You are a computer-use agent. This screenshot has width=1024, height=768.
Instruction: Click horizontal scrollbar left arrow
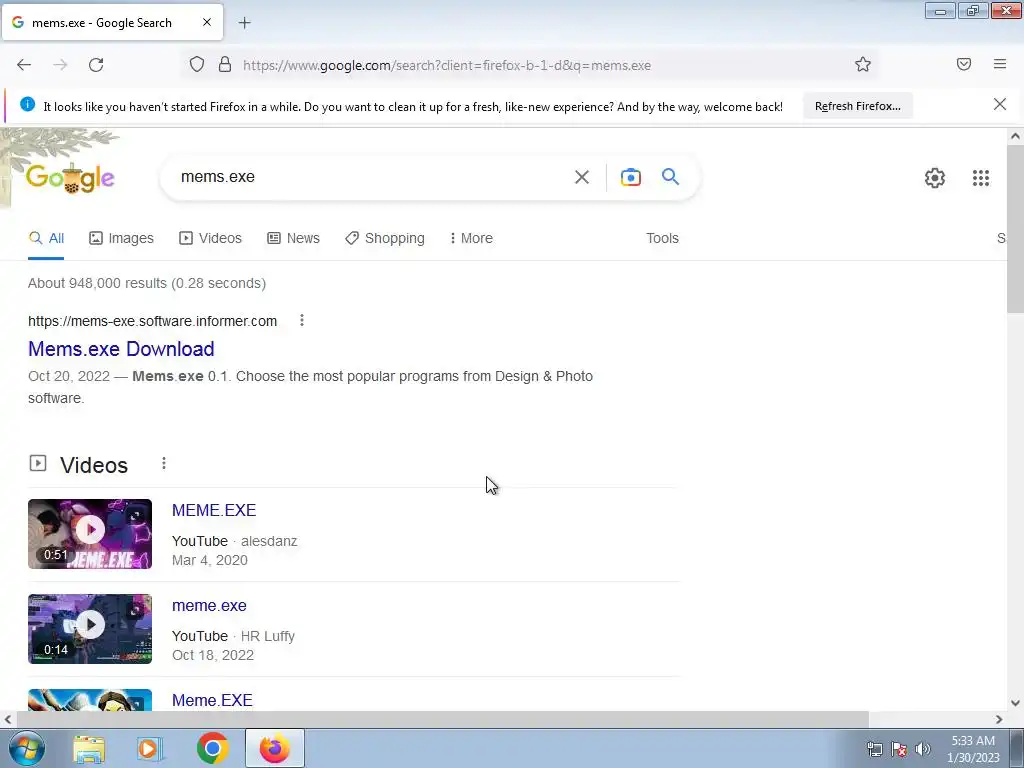pos(7,719)
